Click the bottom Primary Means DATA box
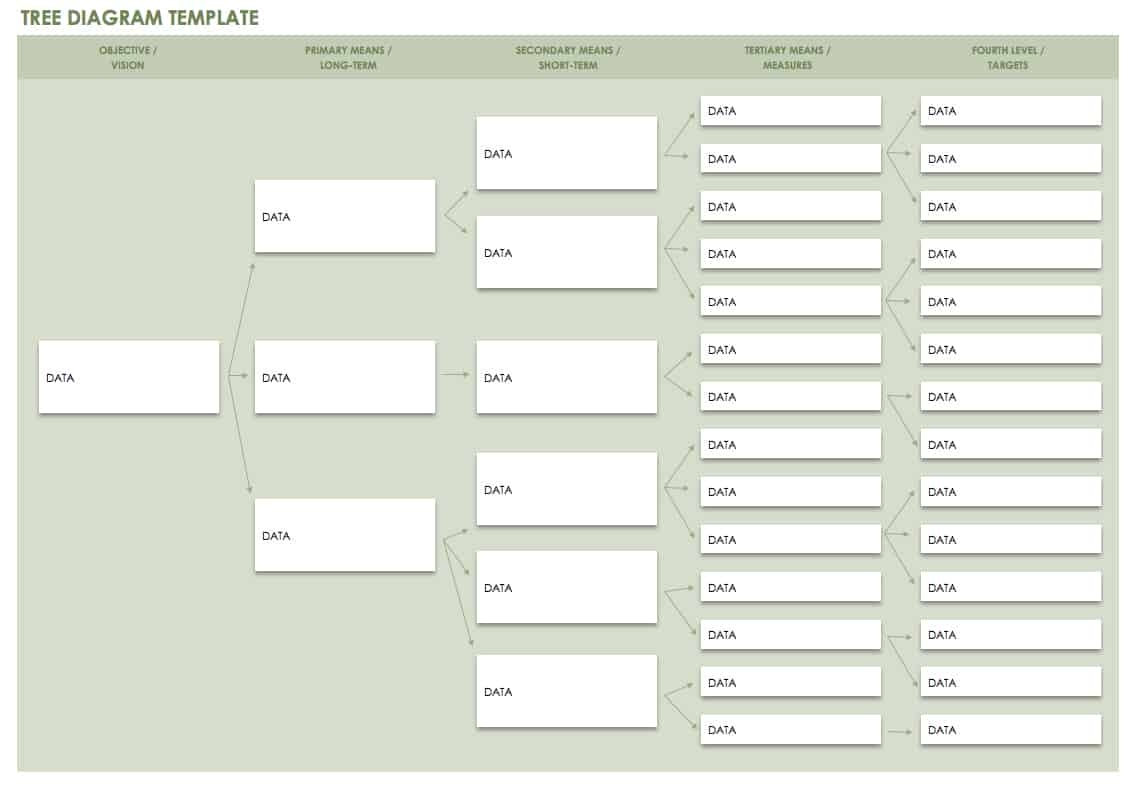Screen dimensions: 1141x801 [345, 535]
